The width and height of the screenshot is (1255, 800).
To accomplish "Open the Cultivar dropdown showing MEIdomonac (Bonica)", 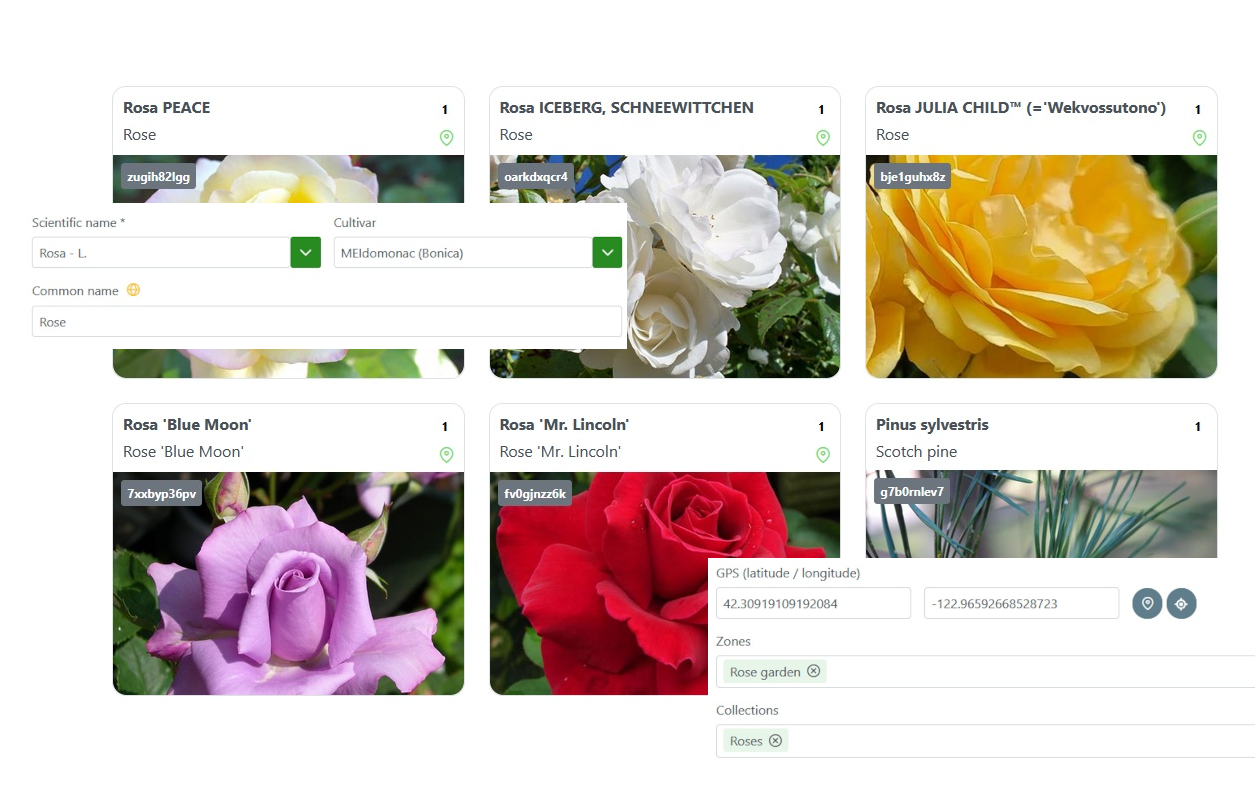I will (x=607, y=252).
